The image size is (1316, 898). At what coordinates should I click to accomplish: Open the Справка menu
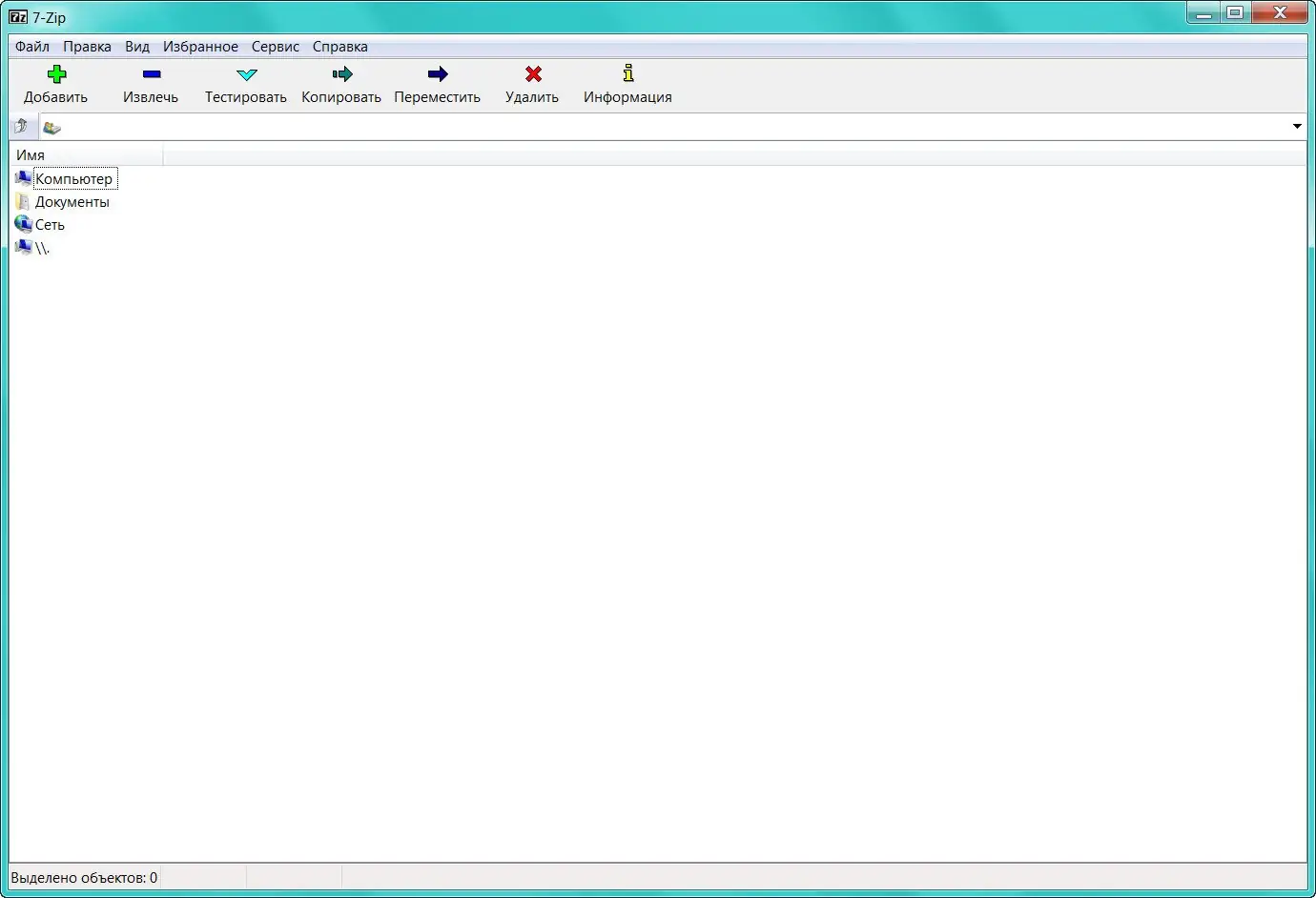[x=339, y=47]
